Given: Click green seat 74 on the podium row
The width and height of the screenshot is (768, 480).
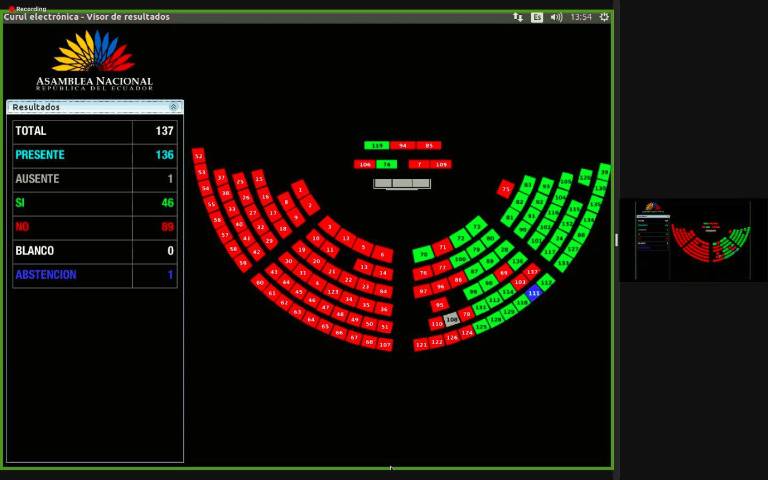Looking at the screenshot, I should [x=387, y=164].
